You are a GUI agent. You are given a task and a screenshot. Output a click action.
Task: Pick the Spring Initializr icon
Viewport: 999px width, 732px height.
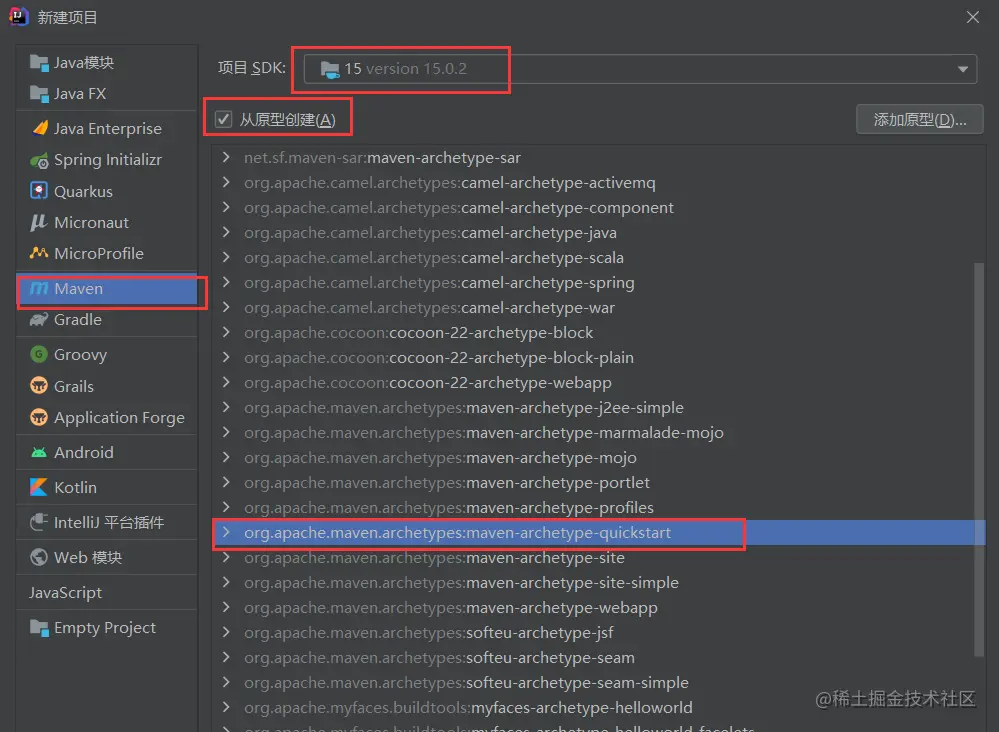tap(40, 161)
